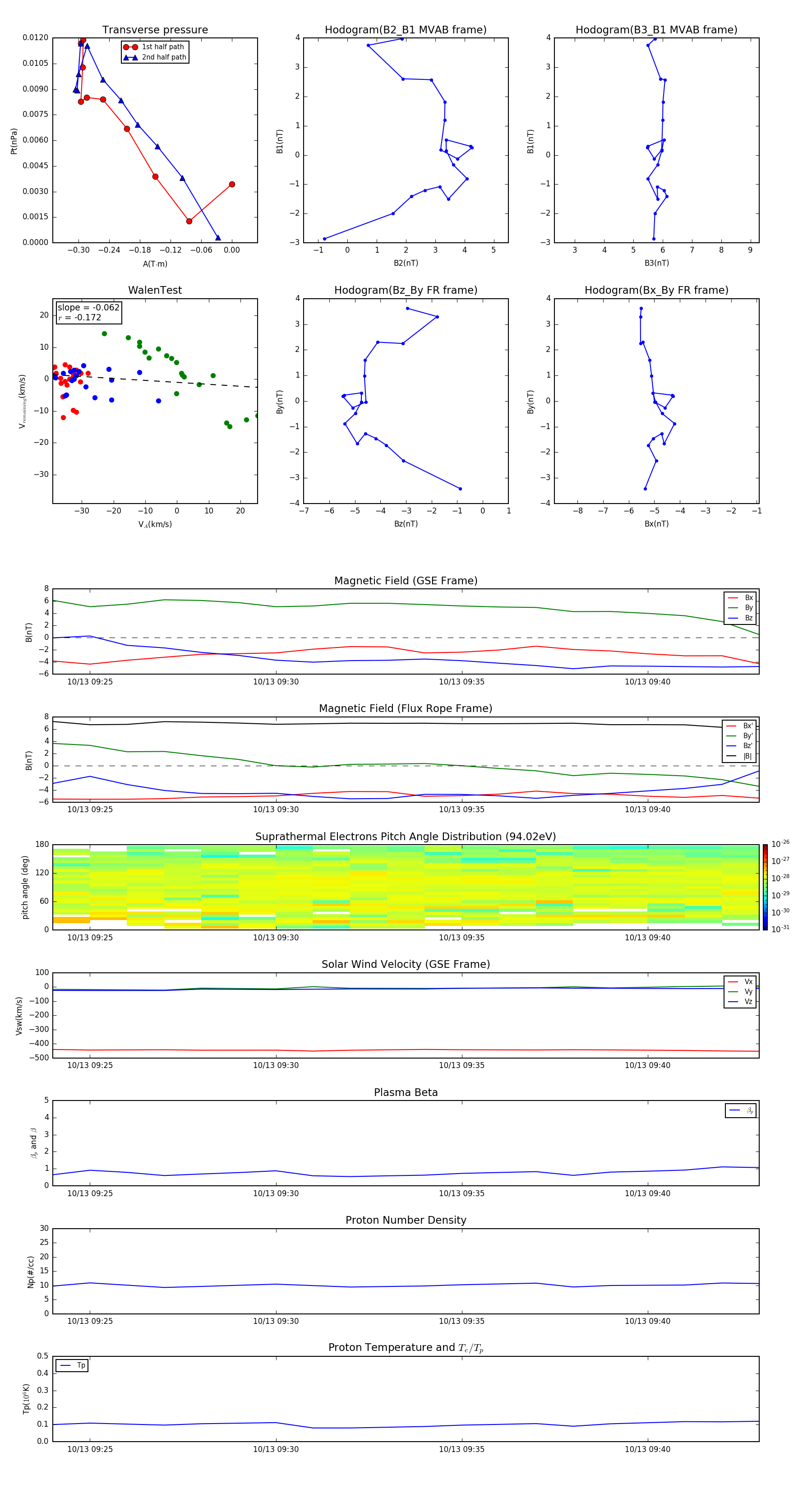Click the 'Magnetic Field (GSE Frame)' title
Image resolution: width=812 pixels, height=1489 pixels.
coord(406,581)
